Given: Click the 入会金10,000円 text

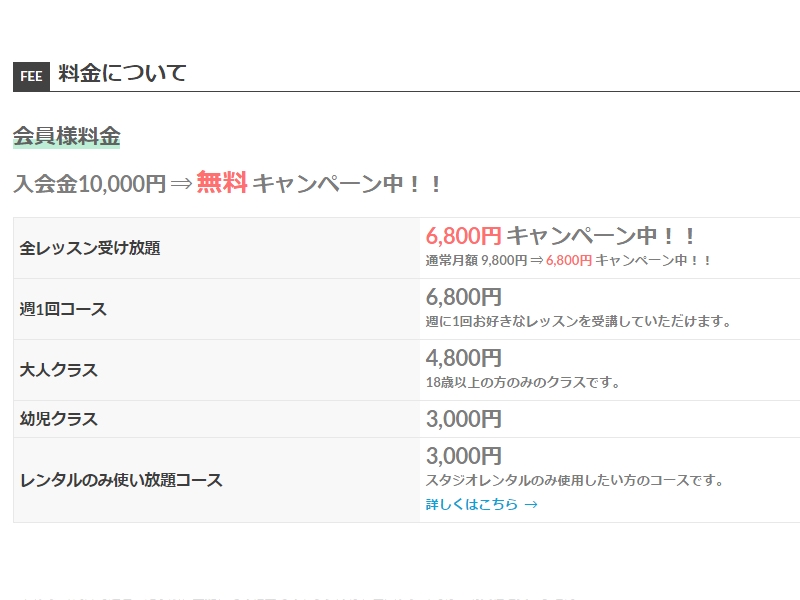Looking at the screenshot, I should pos(89,184).
